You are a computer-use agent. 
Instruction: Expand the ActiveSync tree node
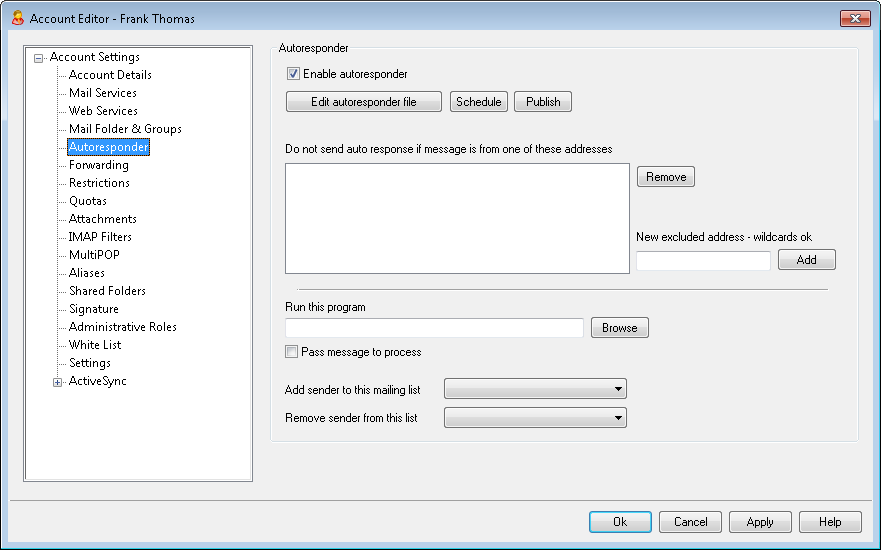click(57, 382)
